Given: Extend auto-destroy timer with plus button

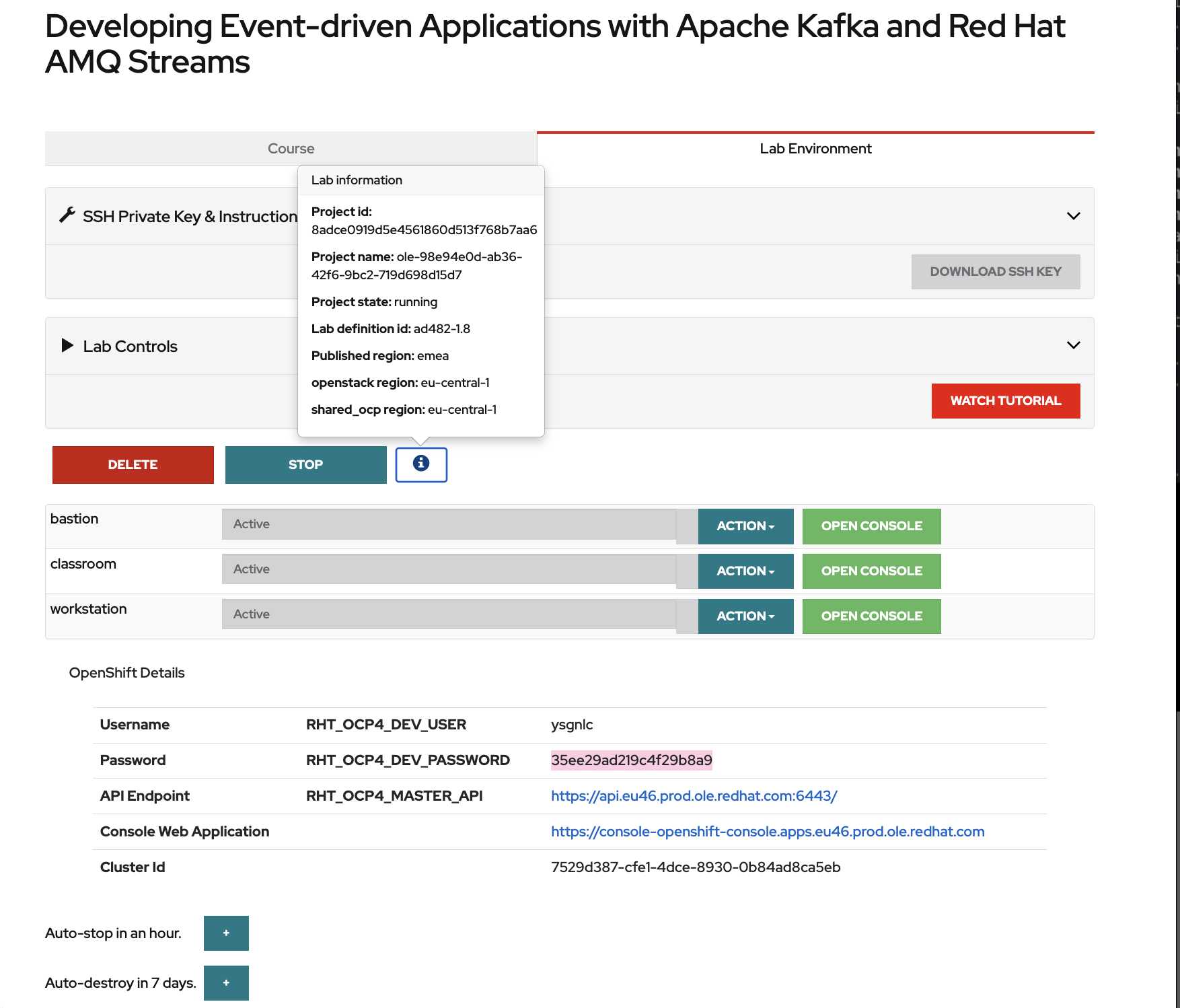Looking at the screenshot, I should click(226, 982).
